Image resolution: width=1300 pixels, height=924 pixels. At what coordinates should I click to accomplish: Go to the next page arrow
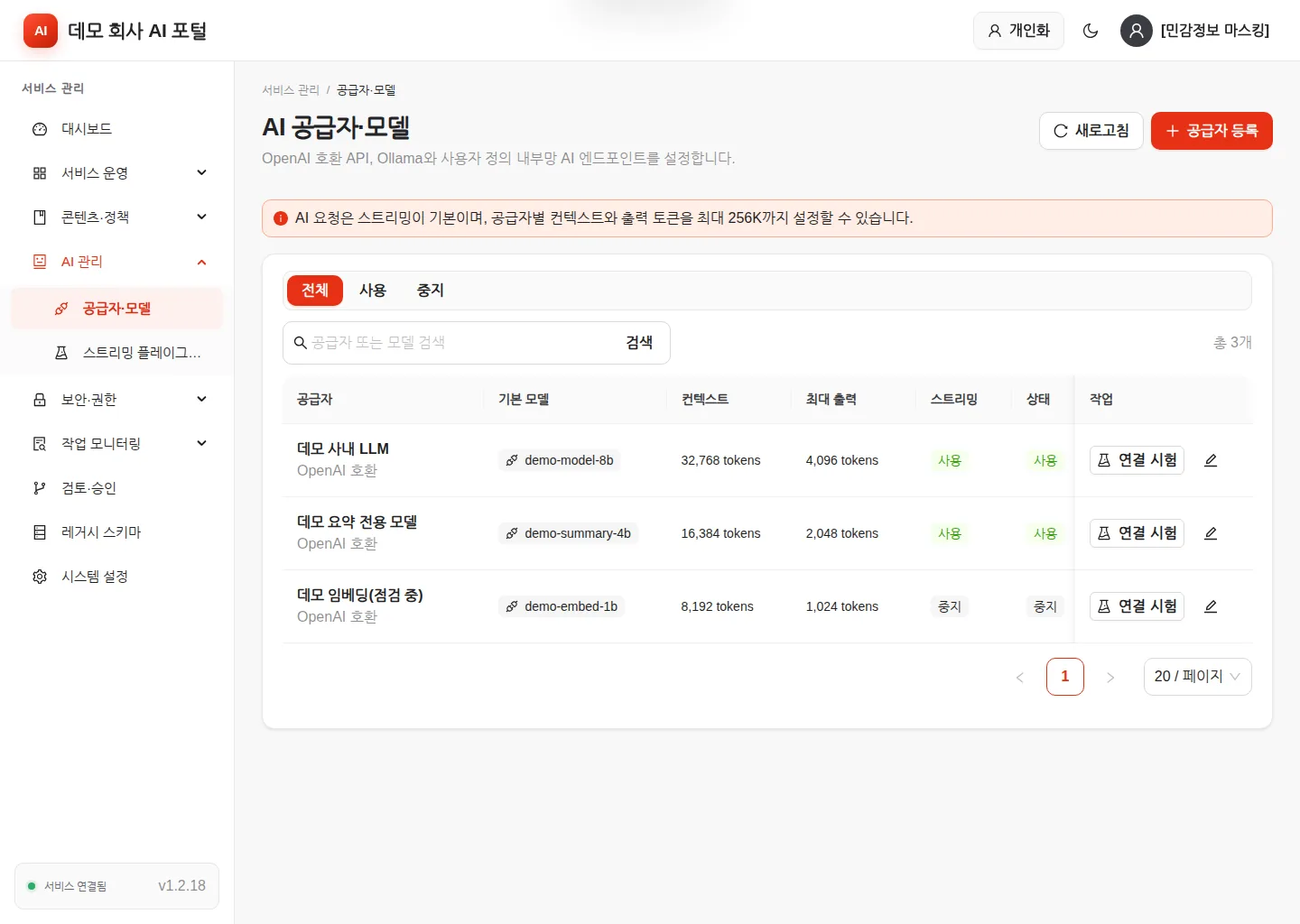pos(1110,677)
